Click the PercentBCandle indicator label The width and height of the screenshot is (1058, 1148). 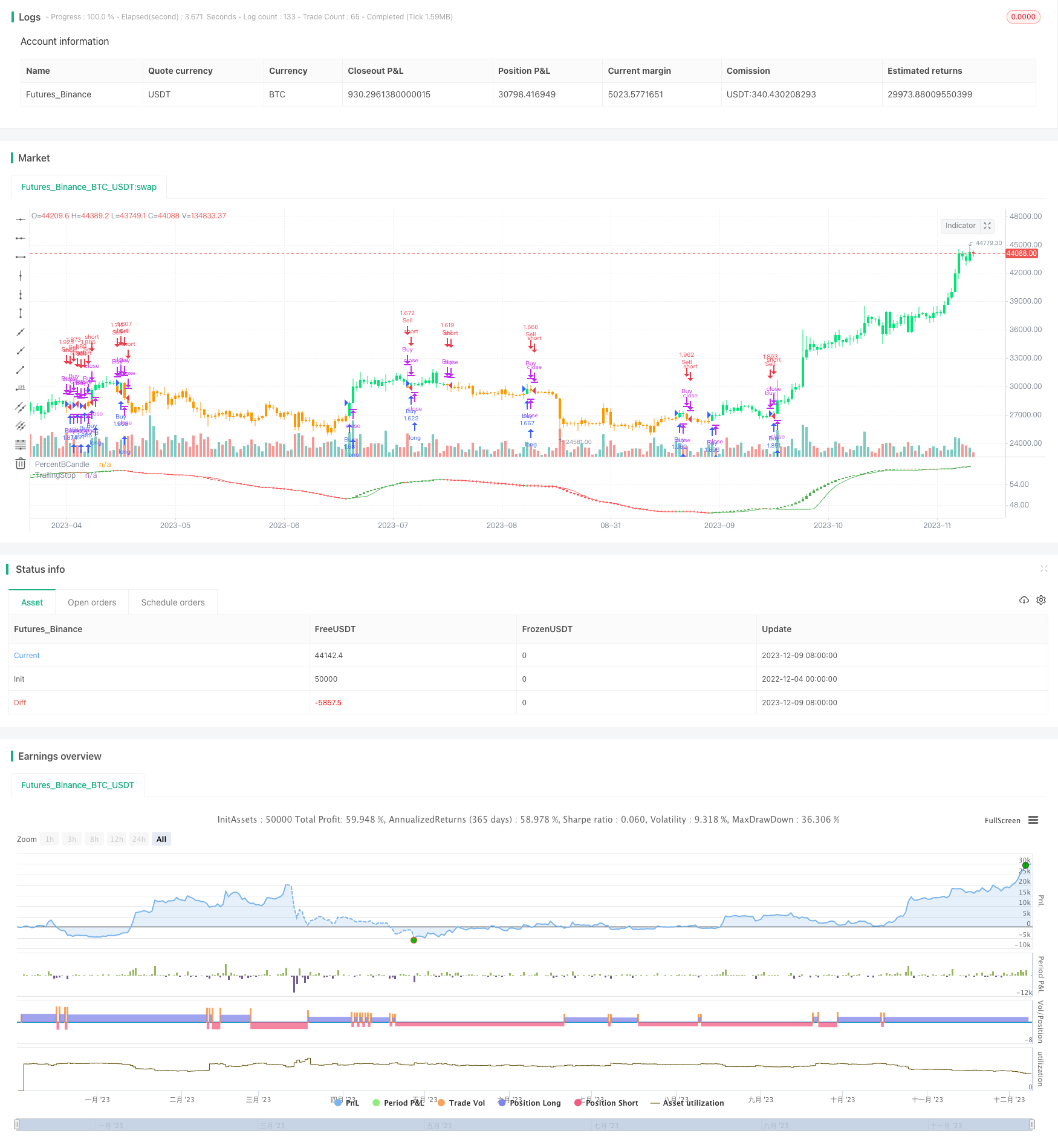pos(62,465)
